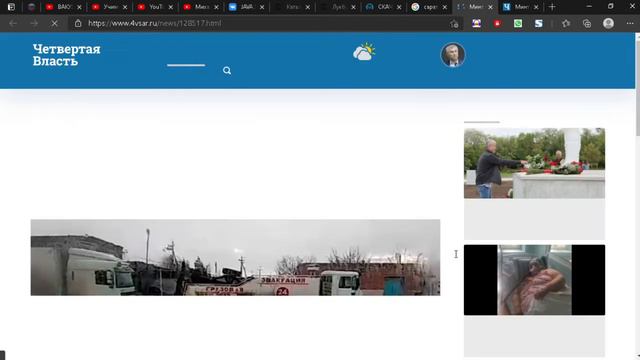The width and height of the screenshot is (640, 360).
Task: Open the tab actions menu icon
Action: point(11,7)
